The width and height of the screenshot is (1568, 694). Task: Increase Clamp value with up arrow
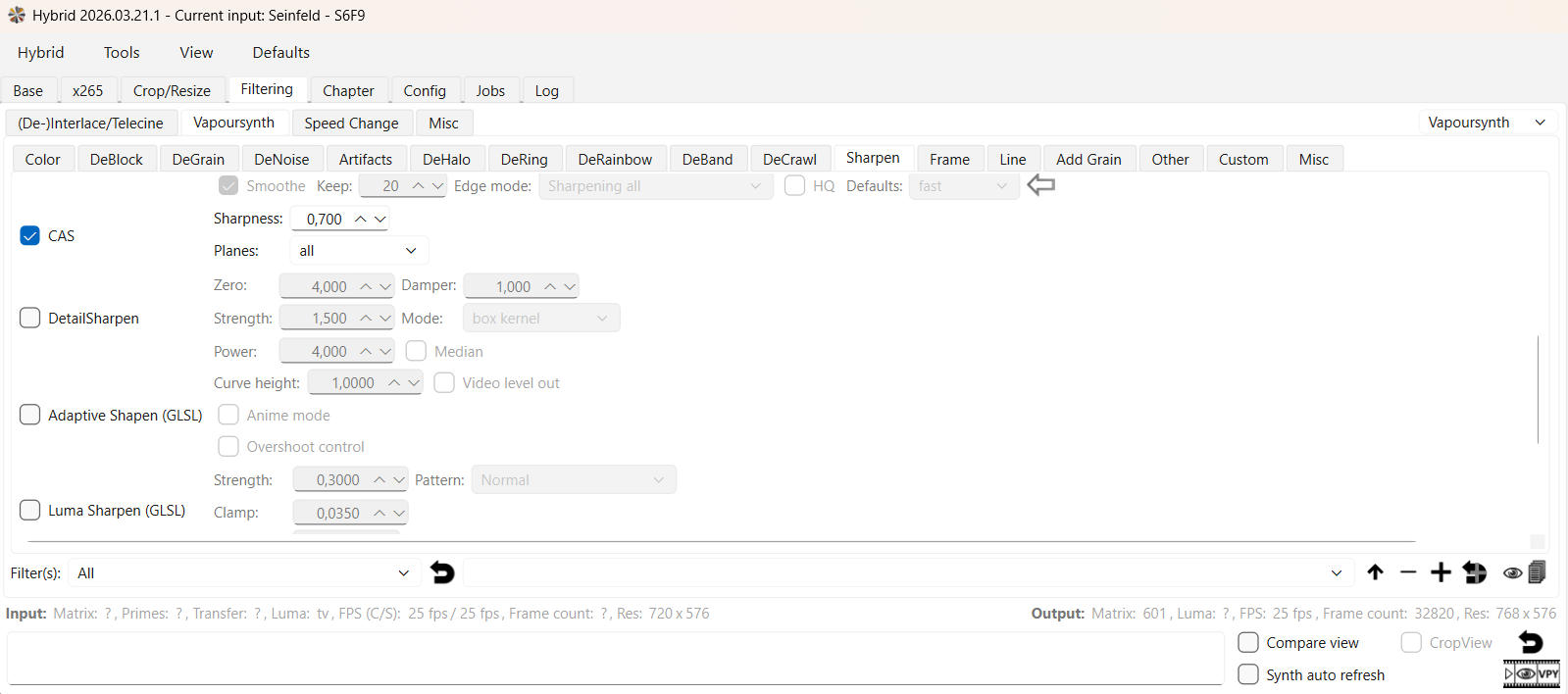point(379,513)
